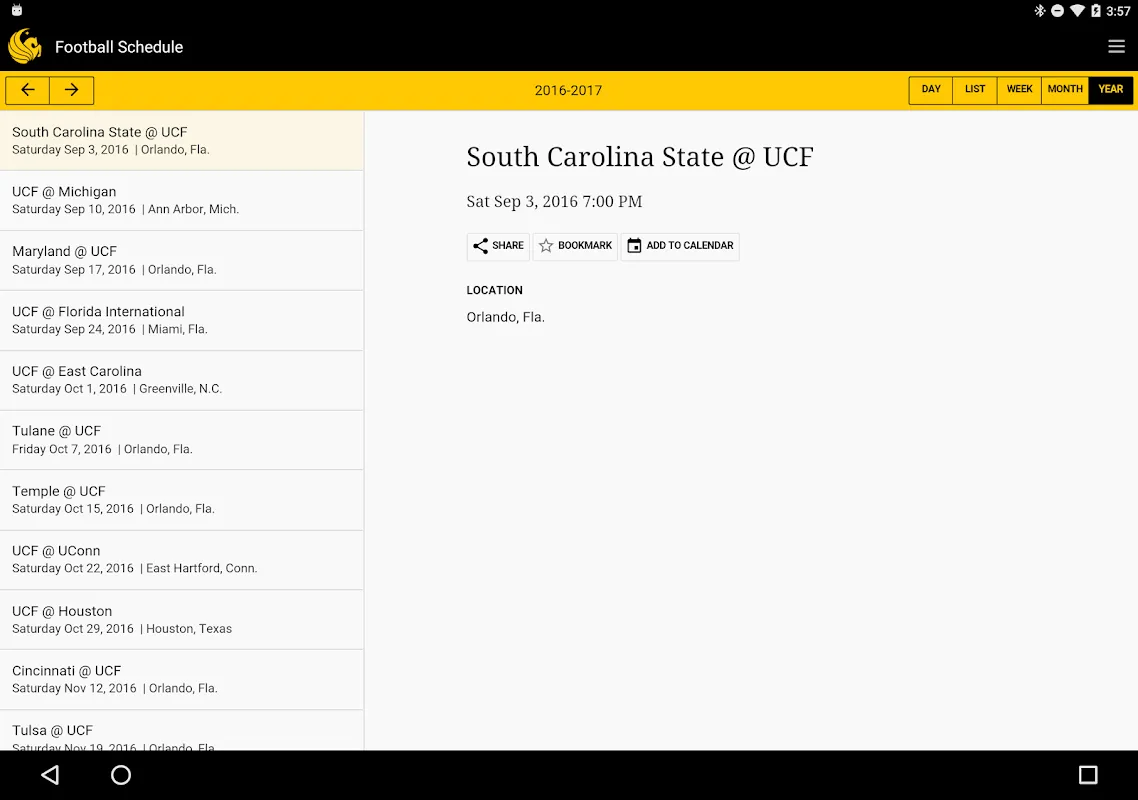Open the hamburger menu icon
This screenshot has width=1138, height=800.
point(1116,46)
